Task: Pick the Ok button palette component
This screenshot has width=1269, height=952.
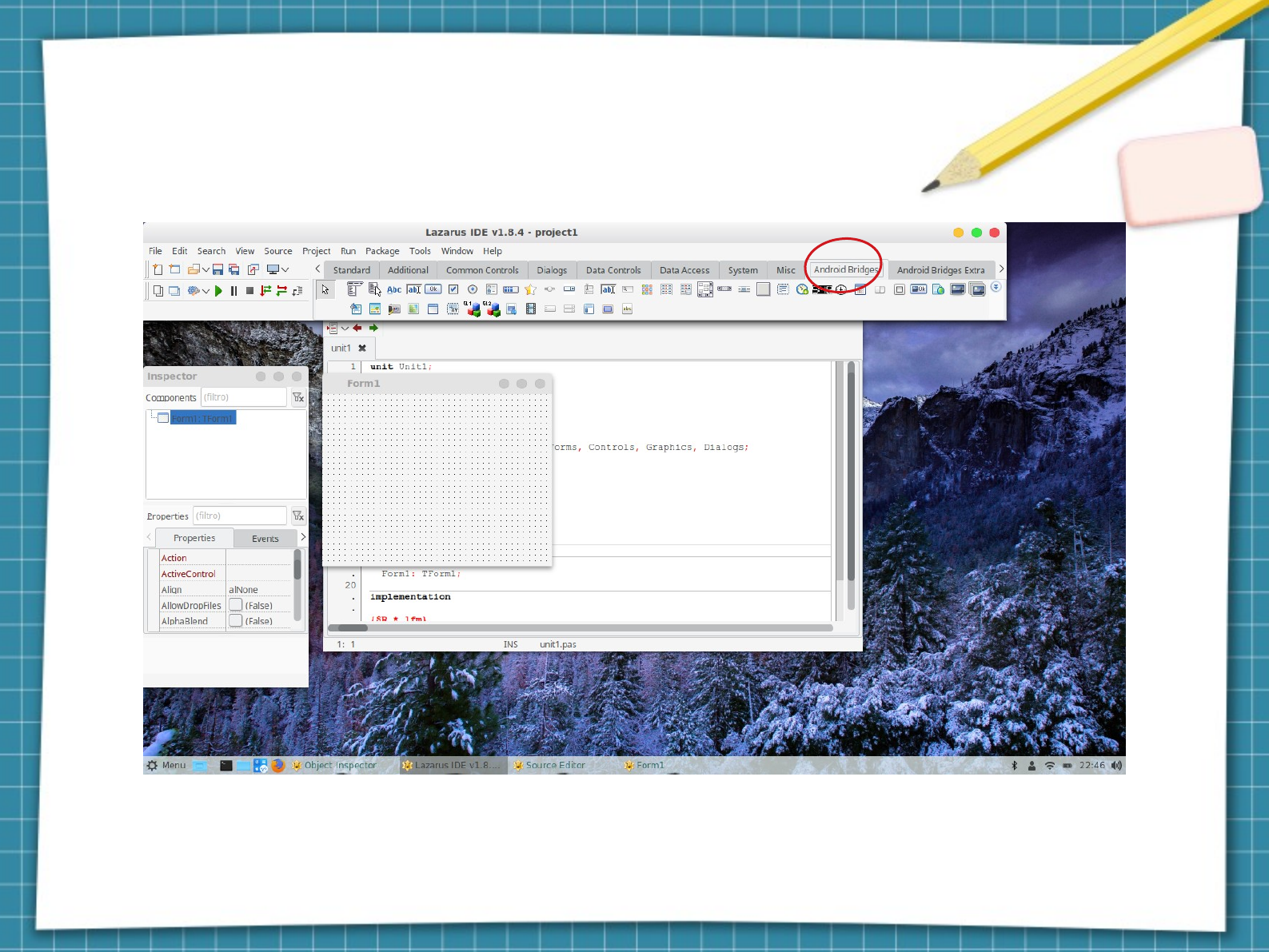Action: [x=433, y=289]
